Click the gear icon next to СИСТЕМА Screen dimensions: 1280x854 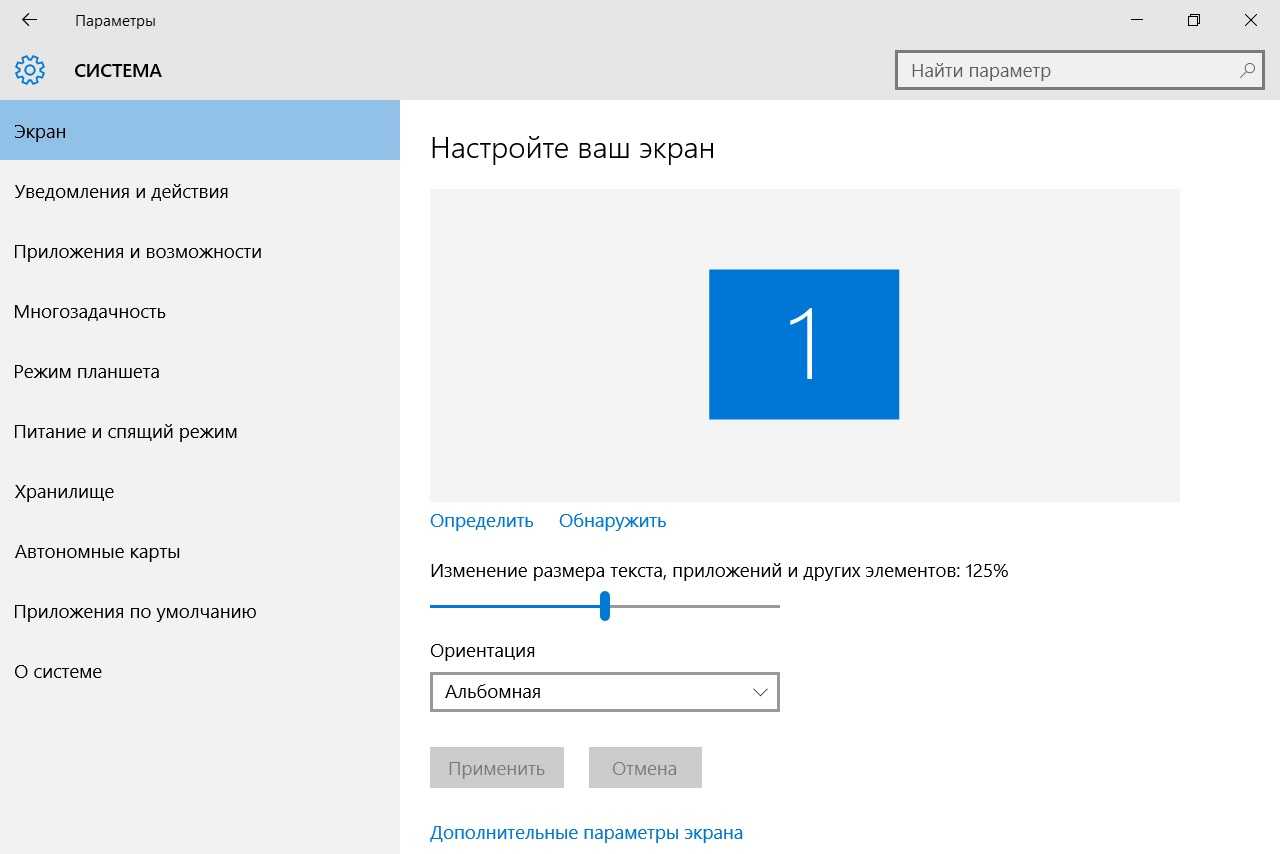(x=30, y=70)
